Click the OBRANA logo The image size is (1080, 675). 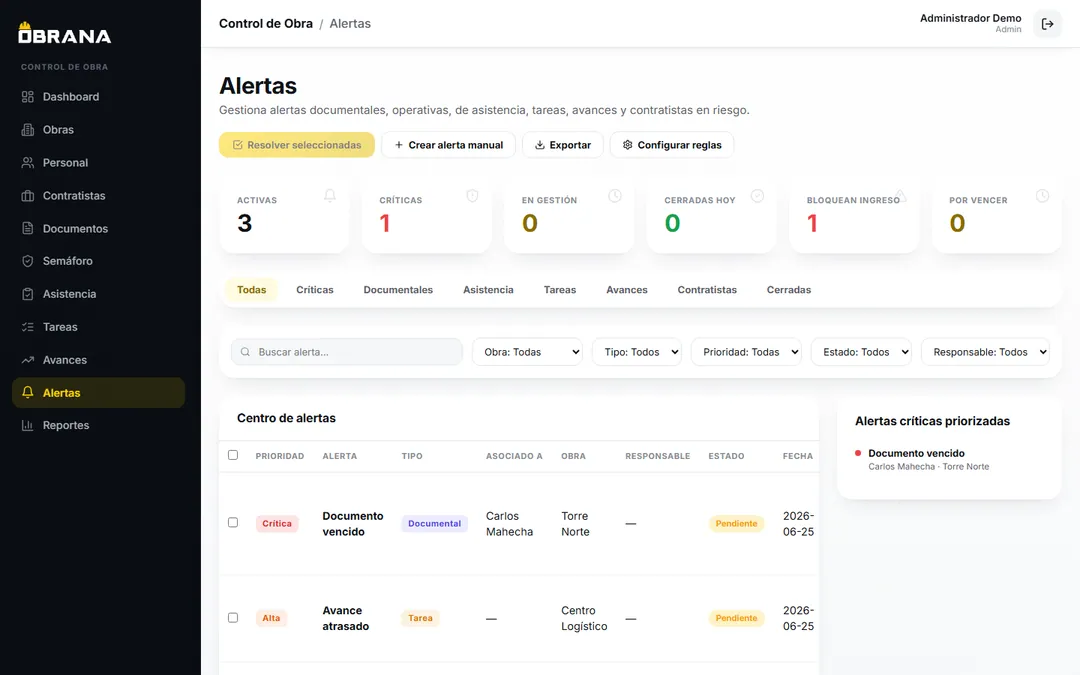pos(64,33)
